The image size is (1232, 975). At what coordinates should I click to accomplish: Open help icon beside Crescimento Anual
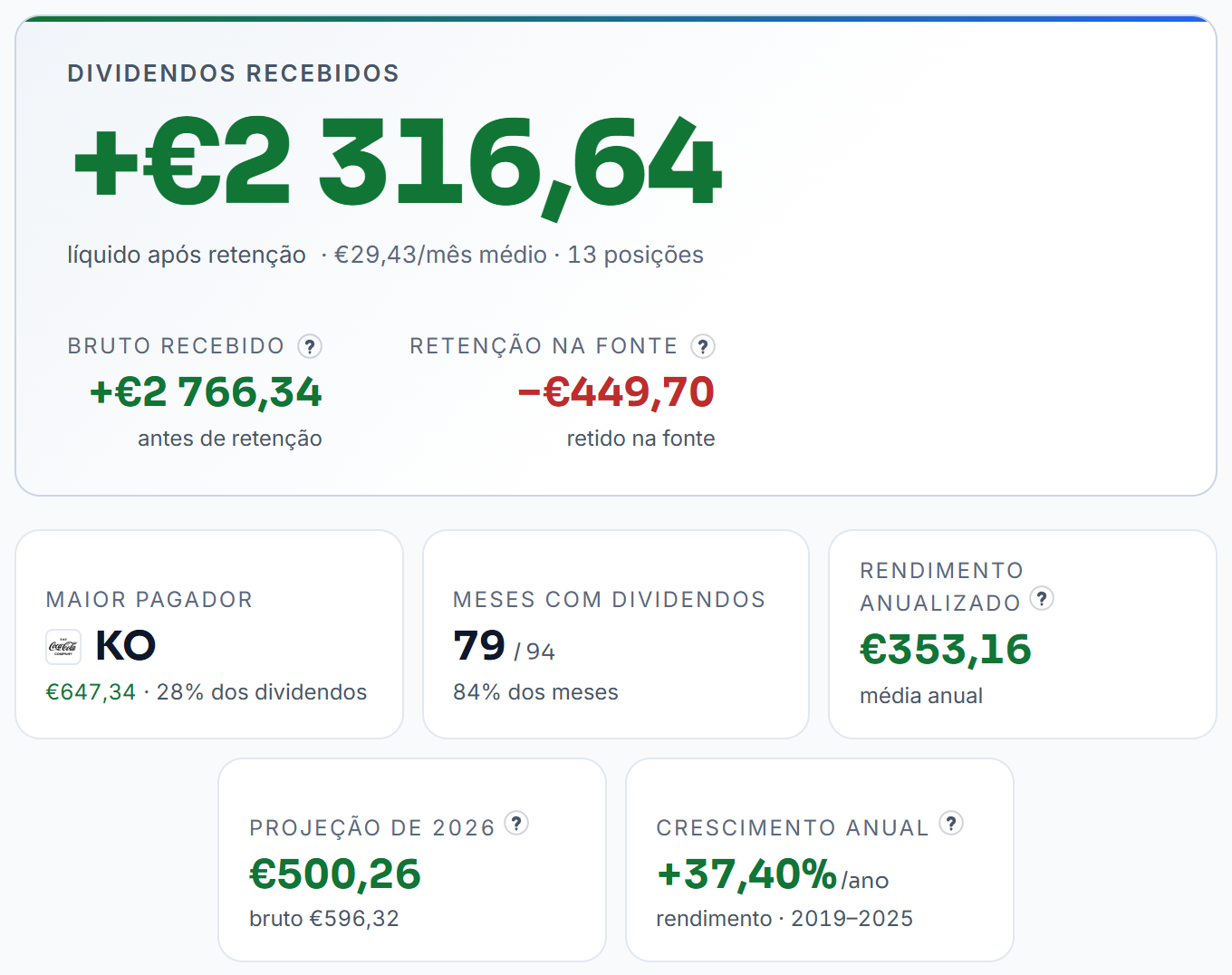[x=951, y=824]
